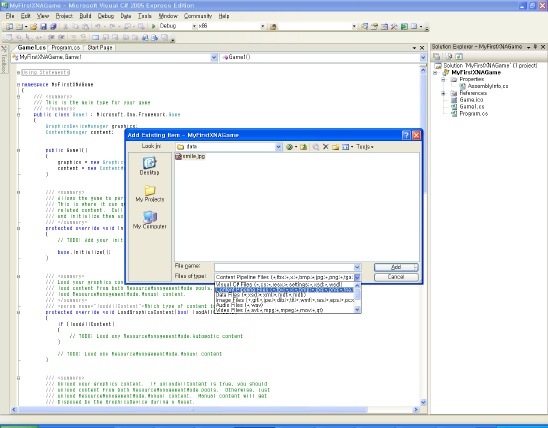Click inside the File name input field
548x428 pixels.
tap(284, 267)
